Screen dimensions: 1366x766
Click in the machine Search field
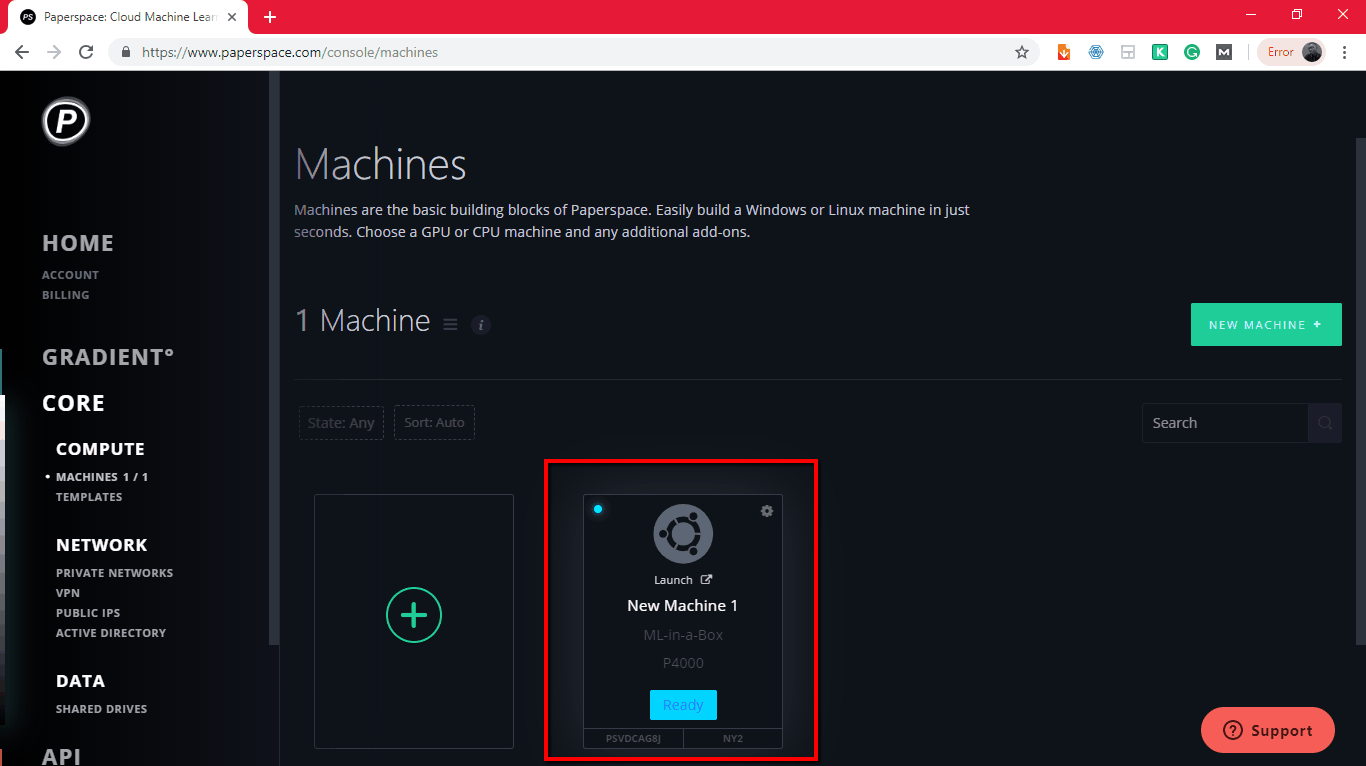1225,423
